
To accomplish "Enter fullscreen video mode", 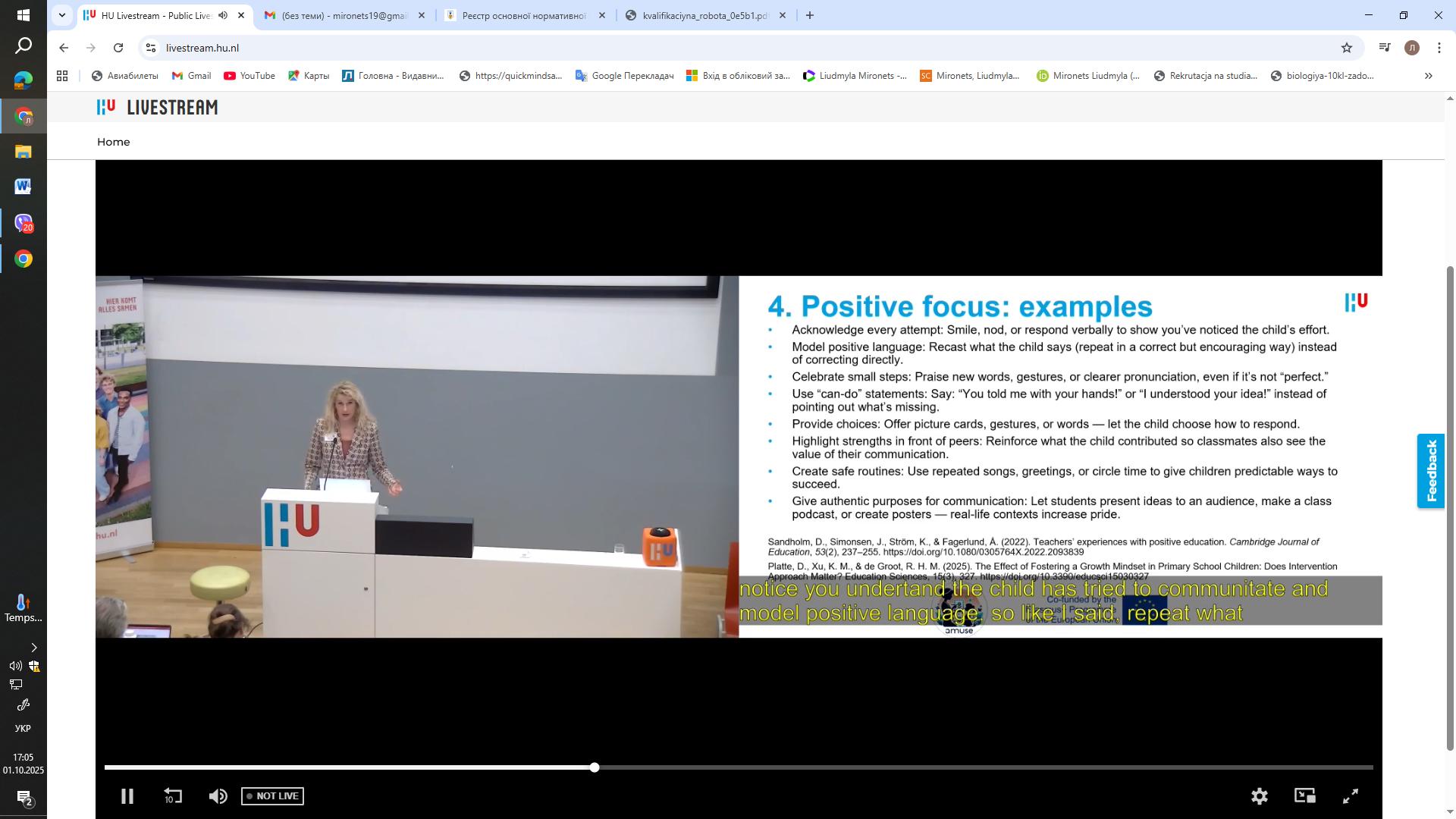I will (x=1351, y=796).
